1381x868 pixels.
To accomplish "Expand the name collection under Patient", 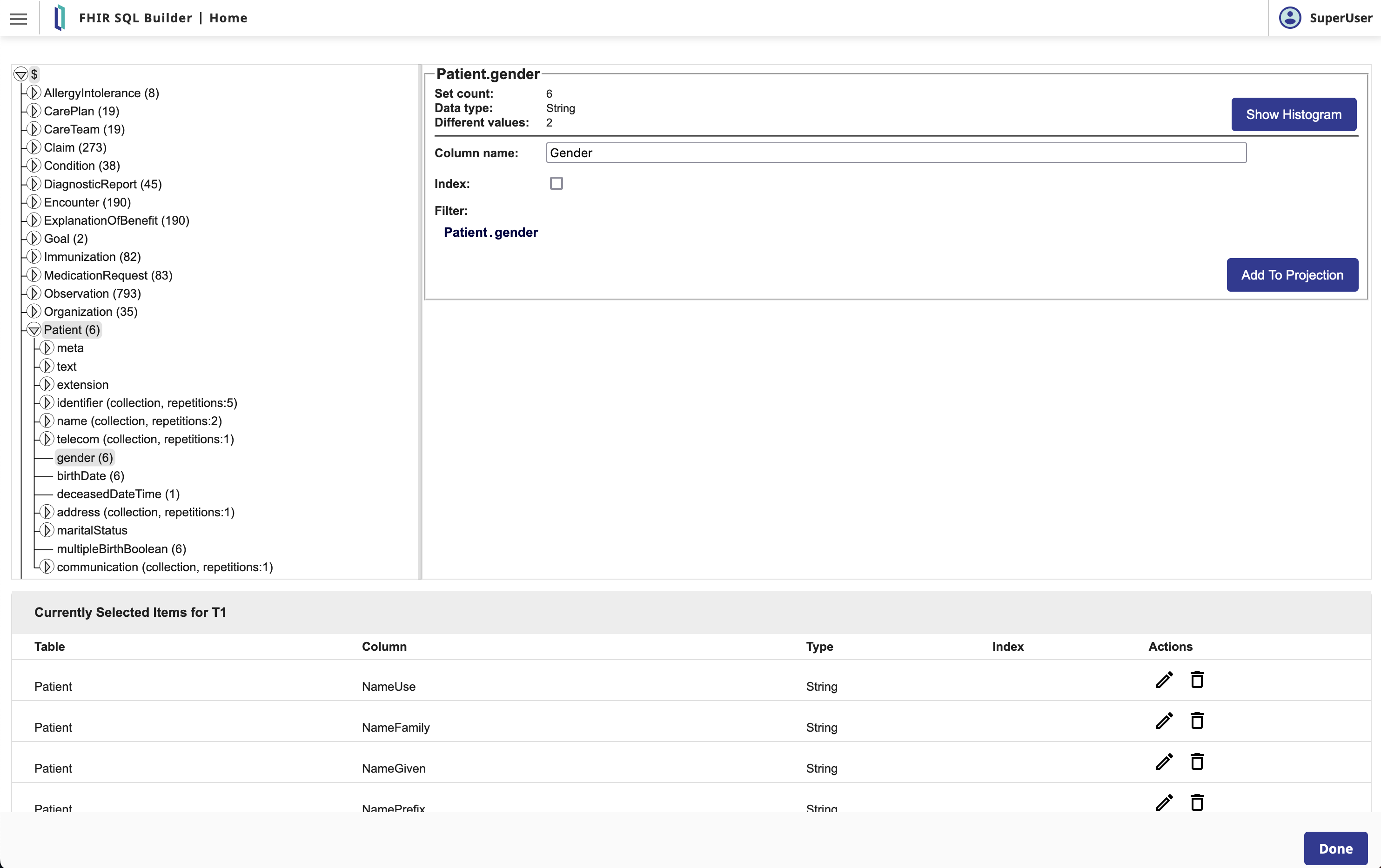I will point(47,421).
